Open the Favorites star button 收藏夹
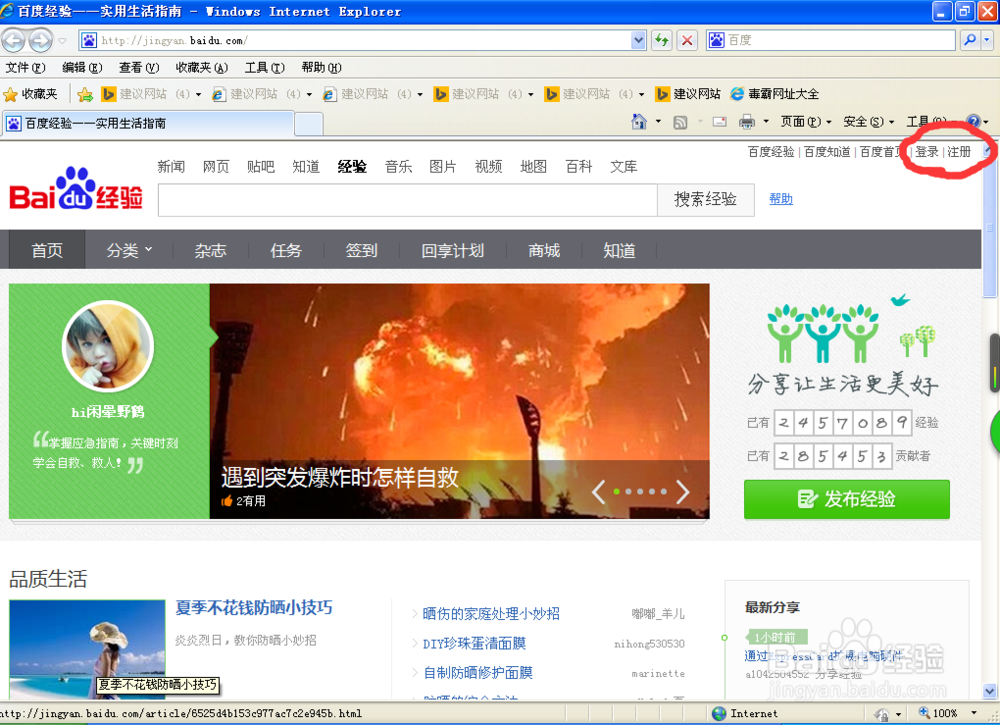 click(x=30, y=94)
